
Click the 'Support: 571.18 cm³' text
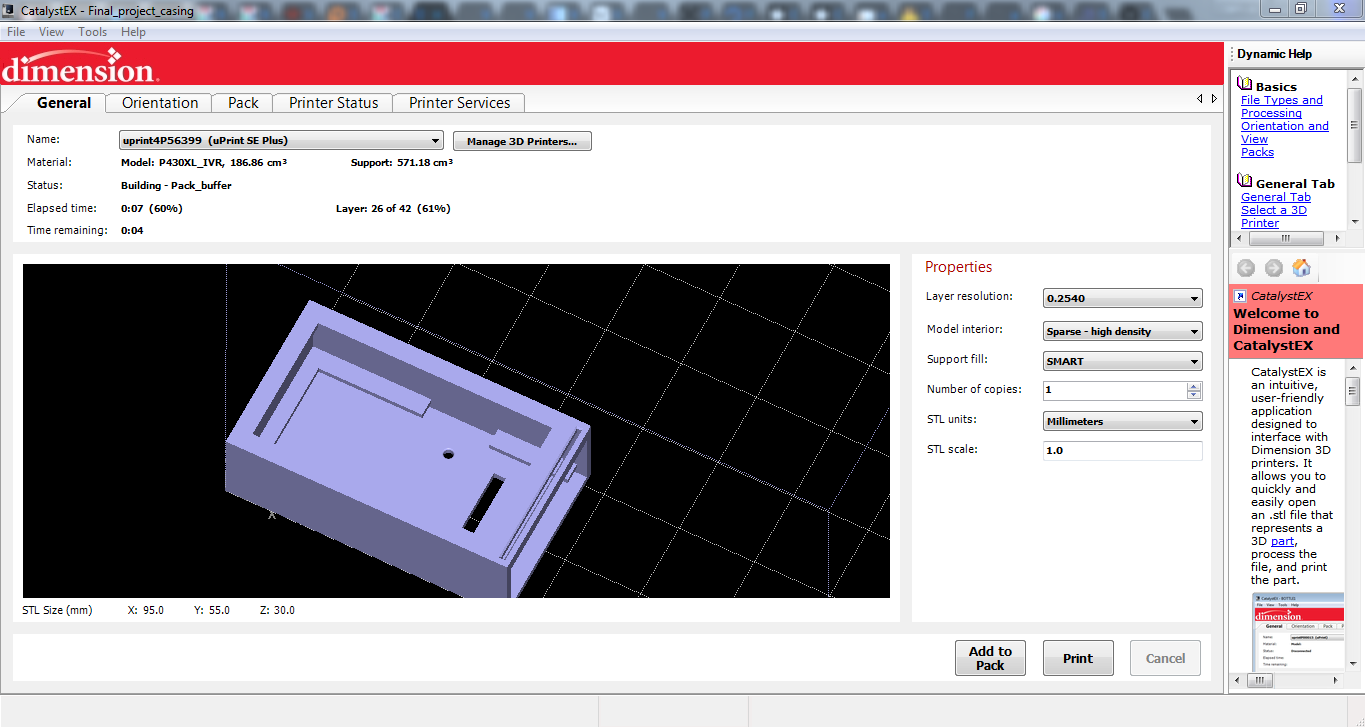402,162
